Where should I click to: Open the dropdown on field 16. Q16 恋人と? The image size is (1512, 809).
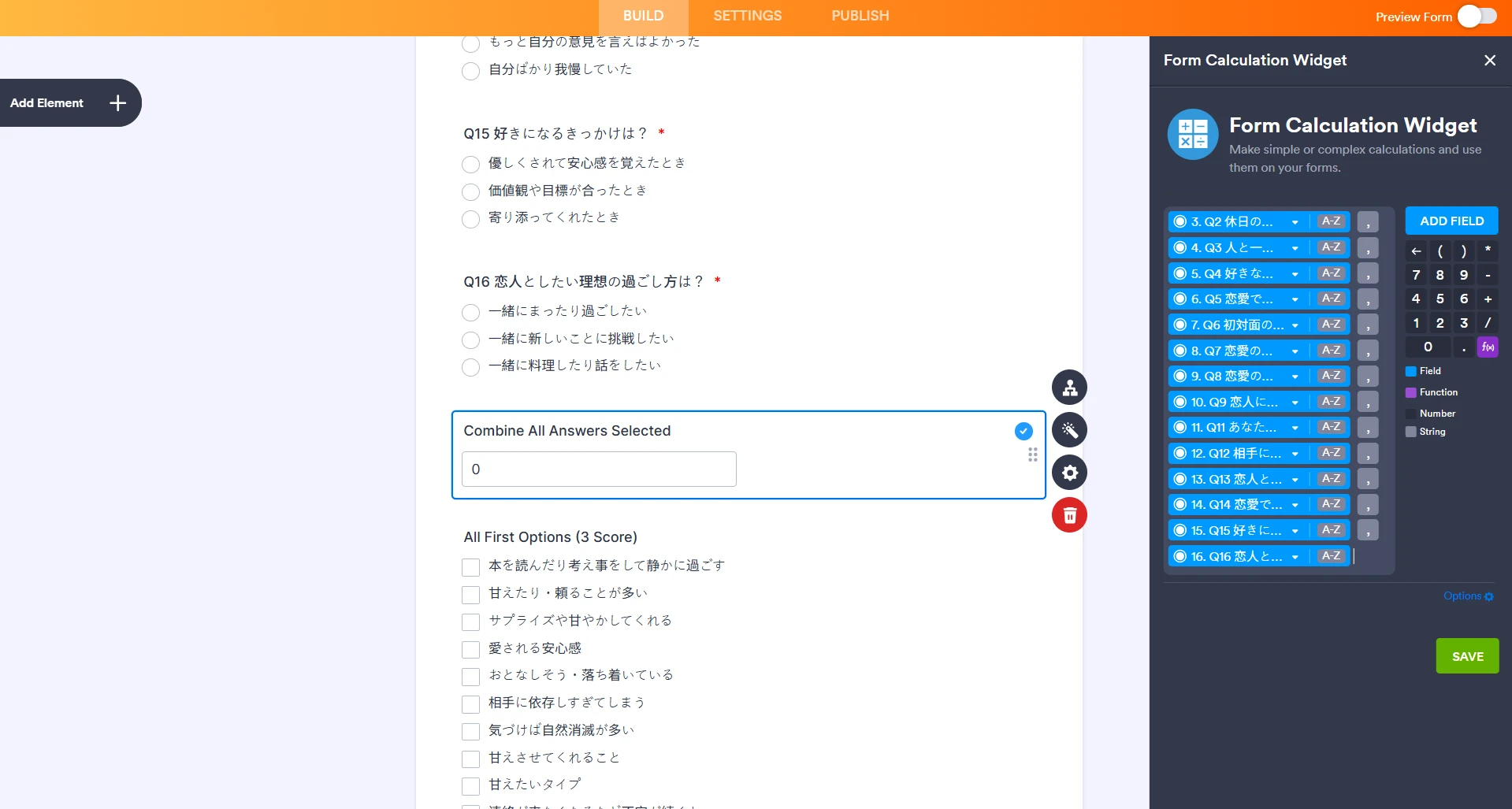1295,556
